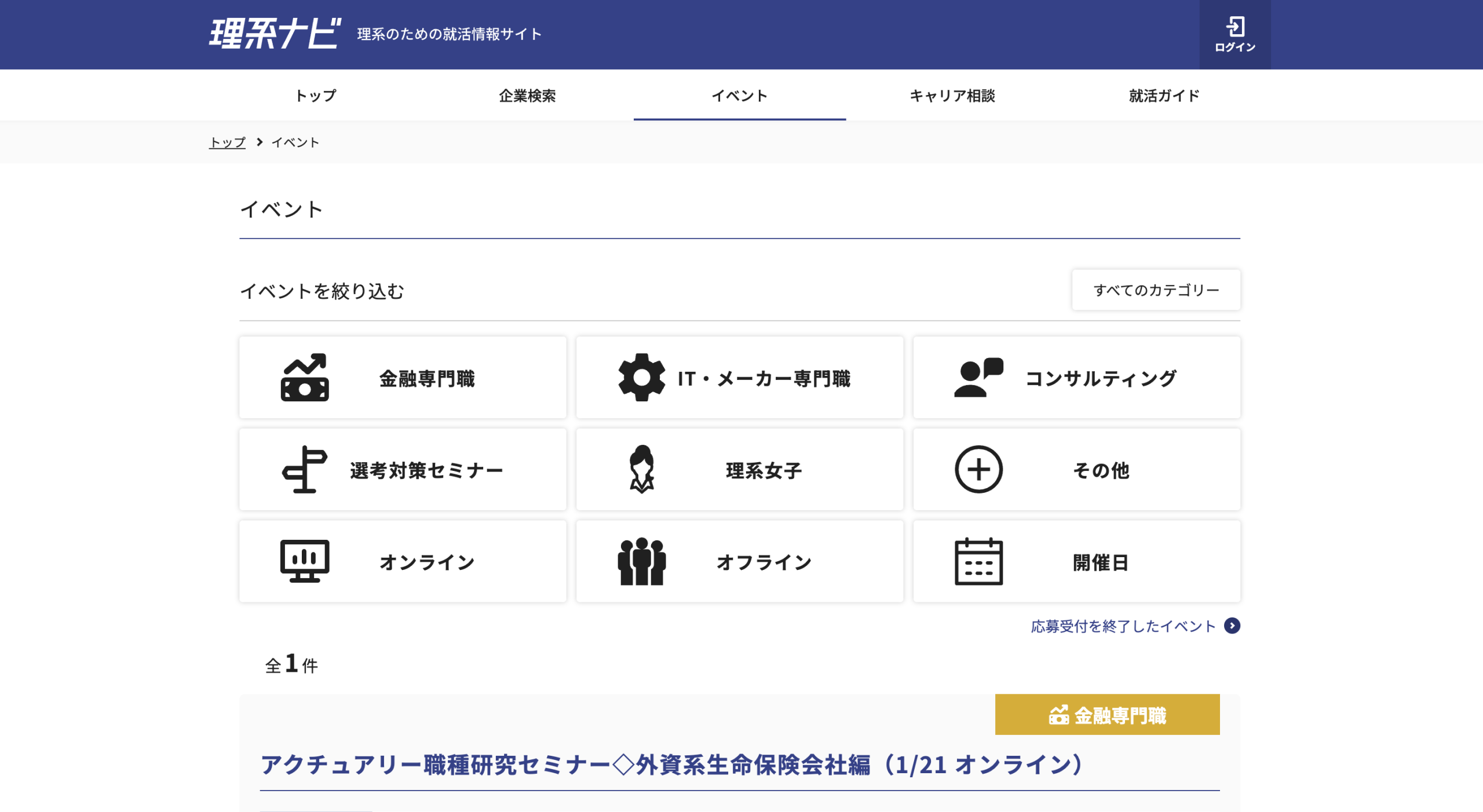The height and width of the screenshot is (812, 1483).
Task: Click the people group オフライン icon
Action: [641, 561]
